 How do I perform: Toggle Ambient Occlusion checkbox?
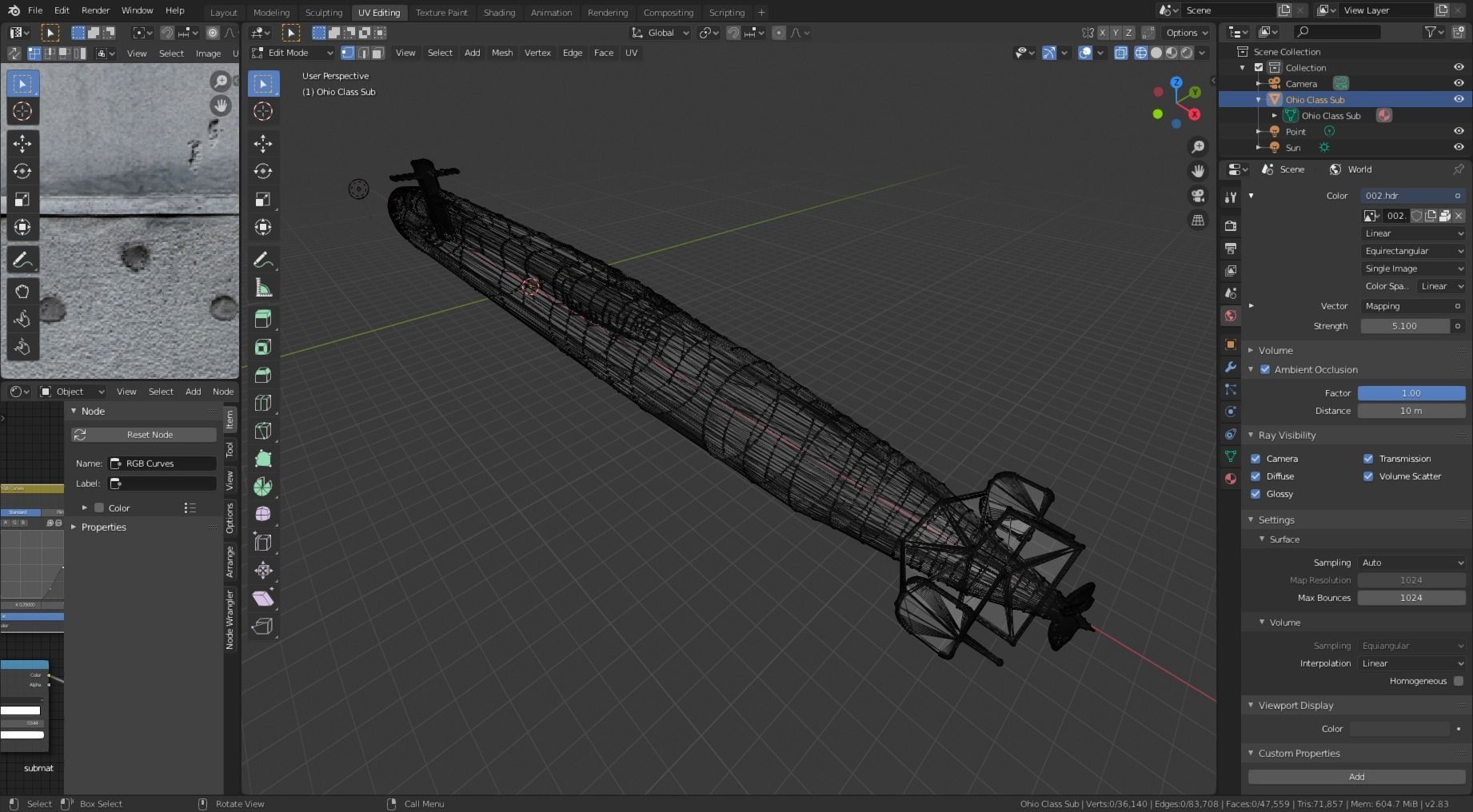1265,369
